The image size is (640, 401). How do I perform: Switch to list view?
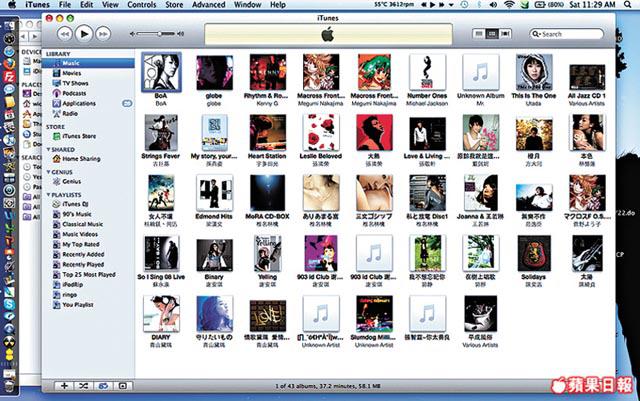click(479, 34)
